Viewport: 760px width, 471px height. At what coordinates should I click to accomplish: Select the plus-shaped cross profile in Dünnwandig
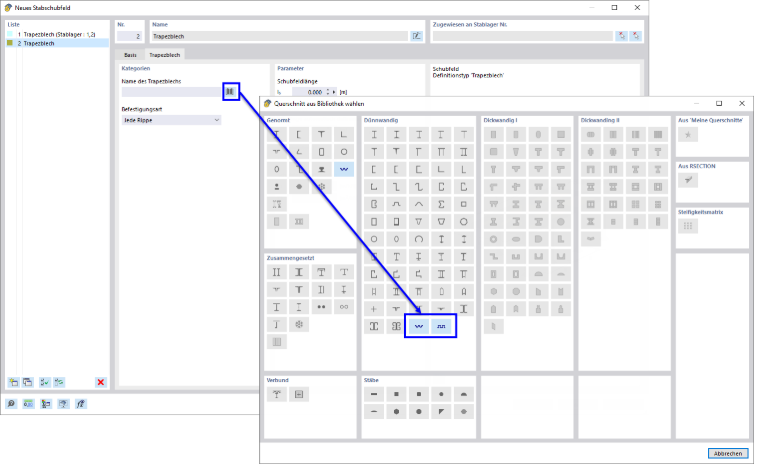(374, 309)
